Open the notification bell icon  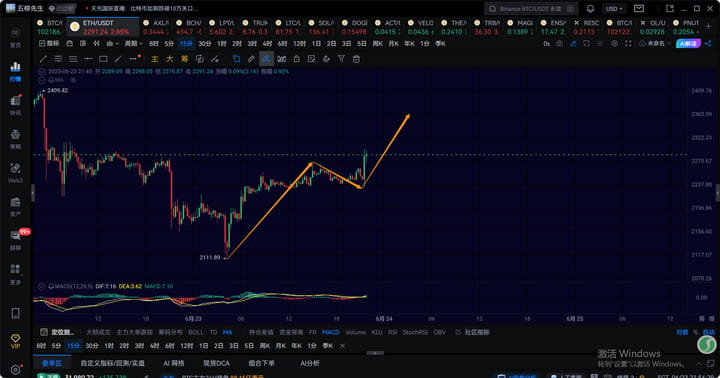[x=591, y=9]
